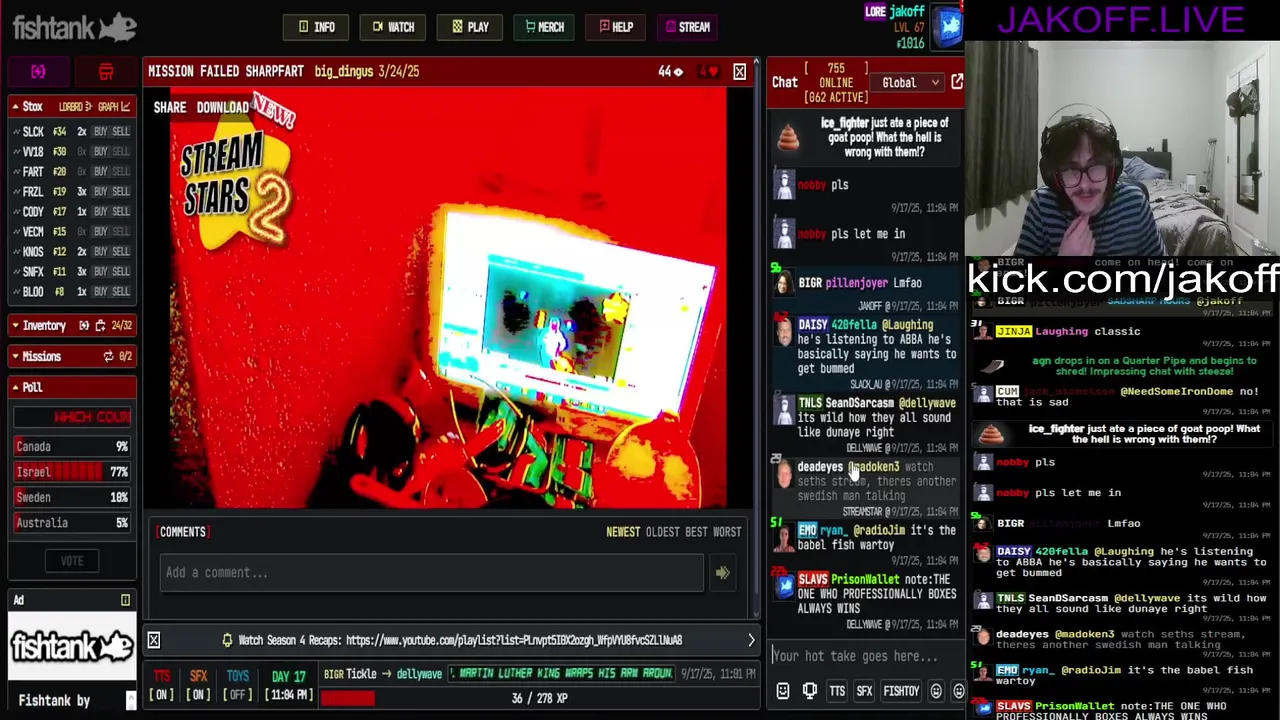Image resolution: width=1280 pixels, height=720 pixels.
Task: Share the clip
Action: click(169, 108)
